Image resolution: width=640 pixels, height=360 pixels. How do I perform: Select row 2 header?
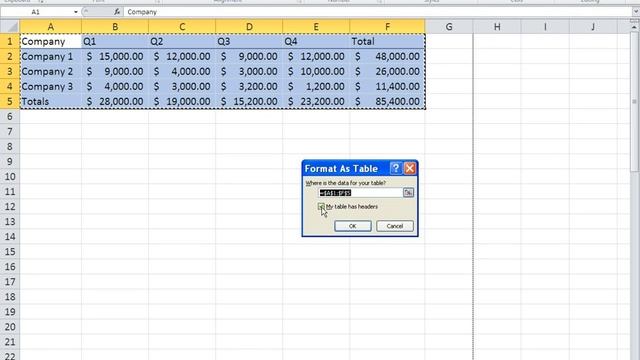(10, 56)
